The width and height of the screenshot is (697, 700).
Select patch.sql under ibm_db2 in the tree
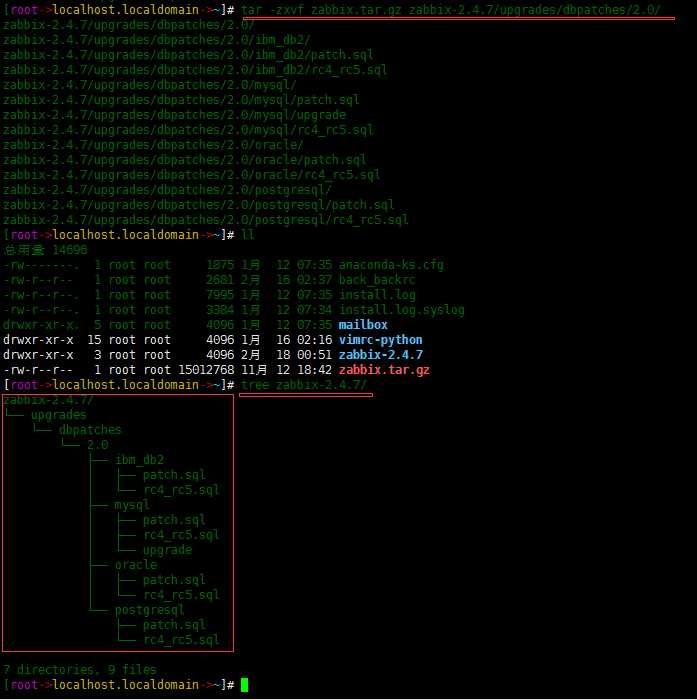pos(174,475)
